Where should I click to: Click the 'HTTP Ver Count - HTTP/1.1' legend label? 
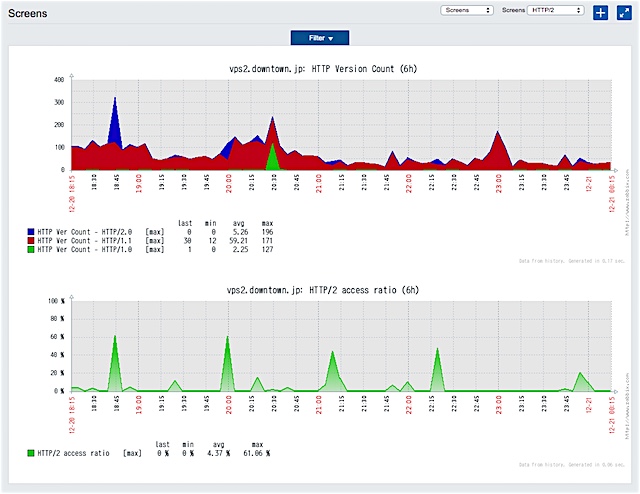pyautogui.click(x=85, y=240)
